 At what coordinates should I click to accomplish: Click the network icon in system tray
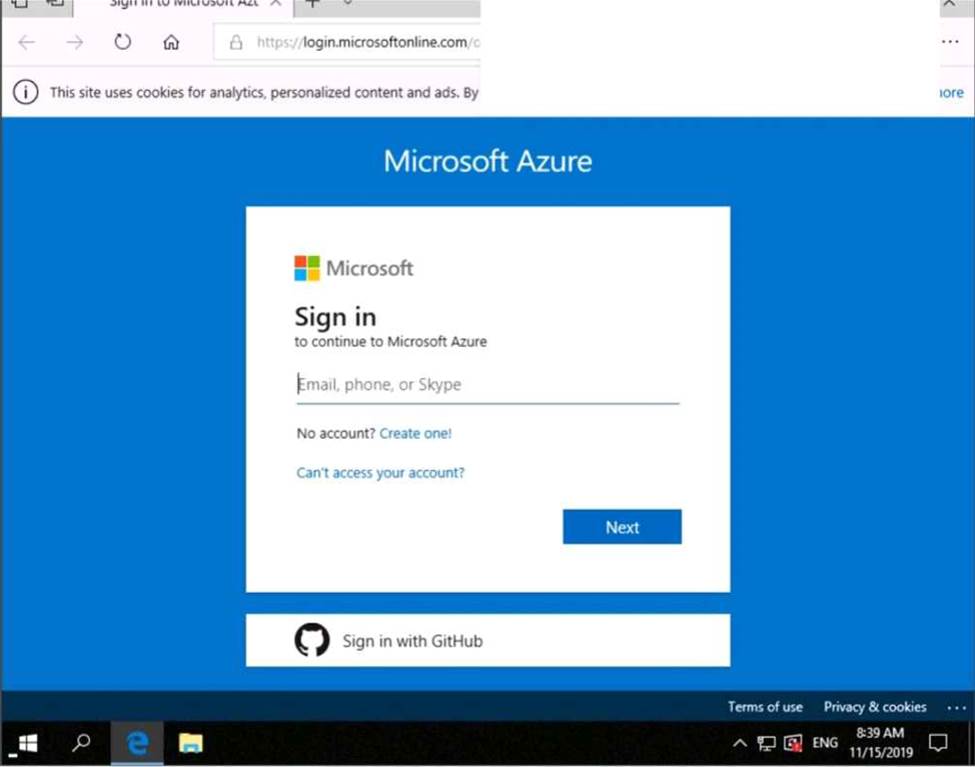point(767,743)
